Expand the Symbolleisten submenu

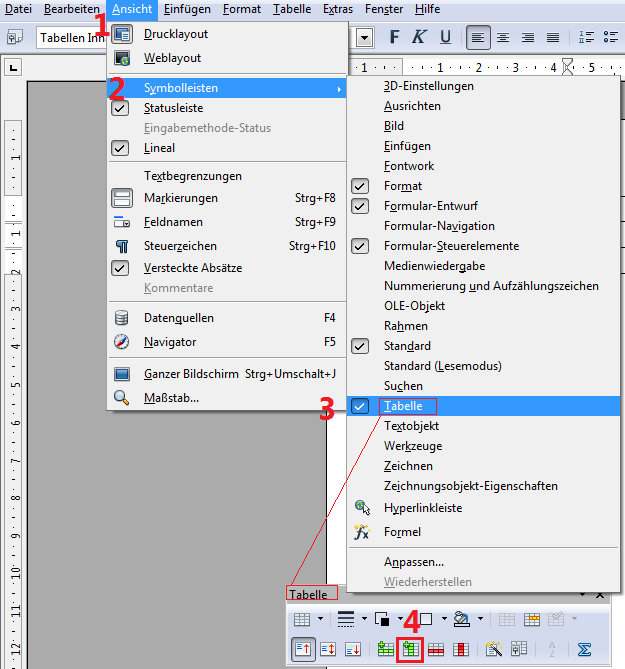point(180,88)
